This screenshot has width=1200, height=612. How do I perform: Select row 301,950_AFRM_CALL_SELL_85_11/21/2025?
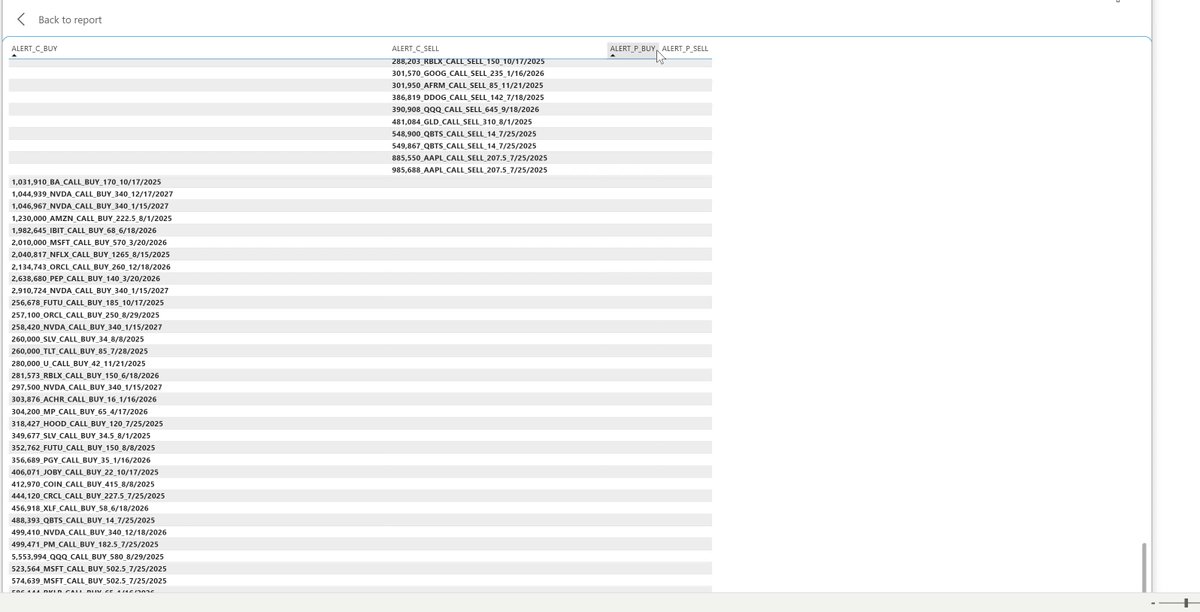pyautogui.click(x=360, y=85)
